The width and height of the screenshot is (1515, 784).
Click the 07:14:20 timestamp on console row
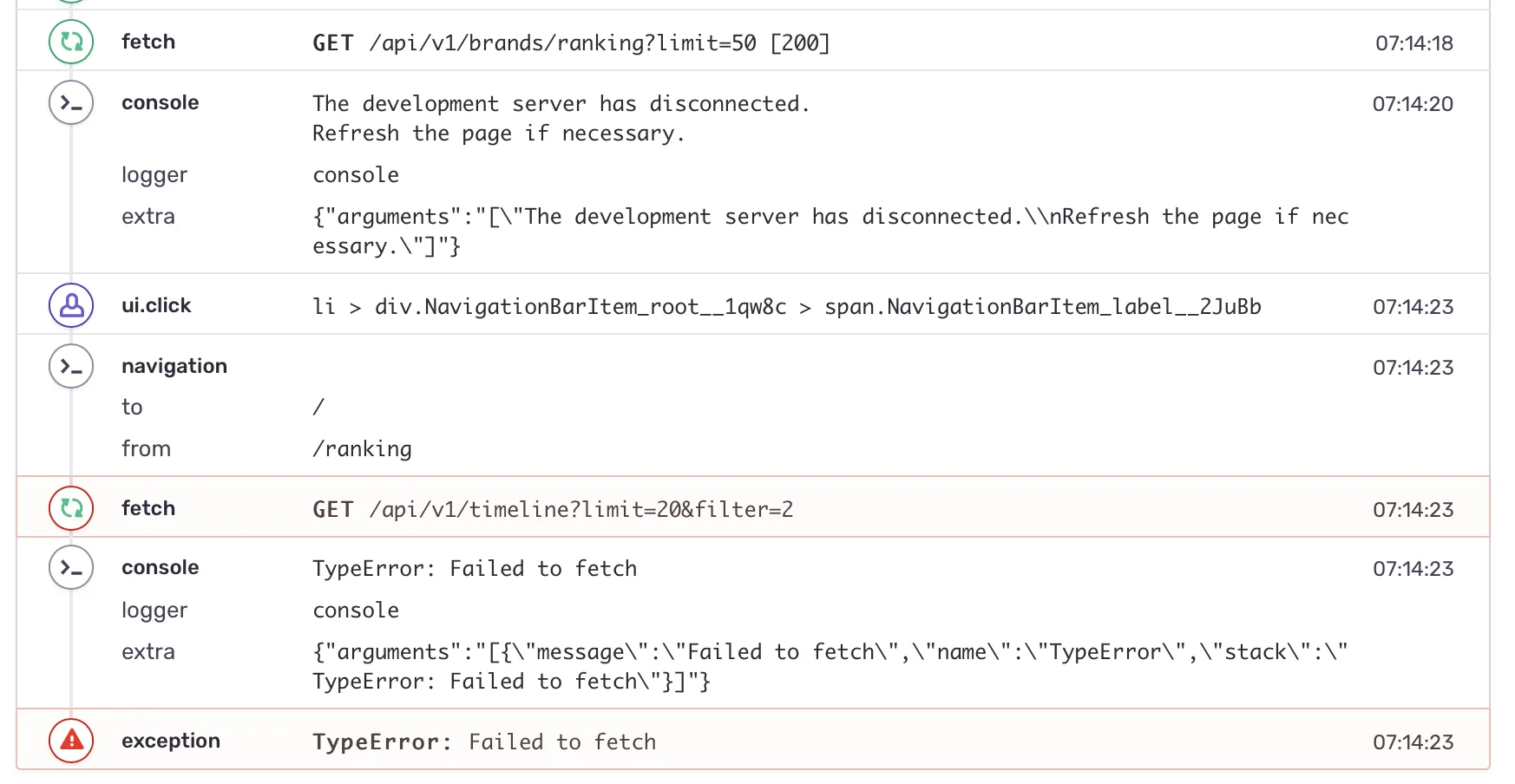[1413, 104]
